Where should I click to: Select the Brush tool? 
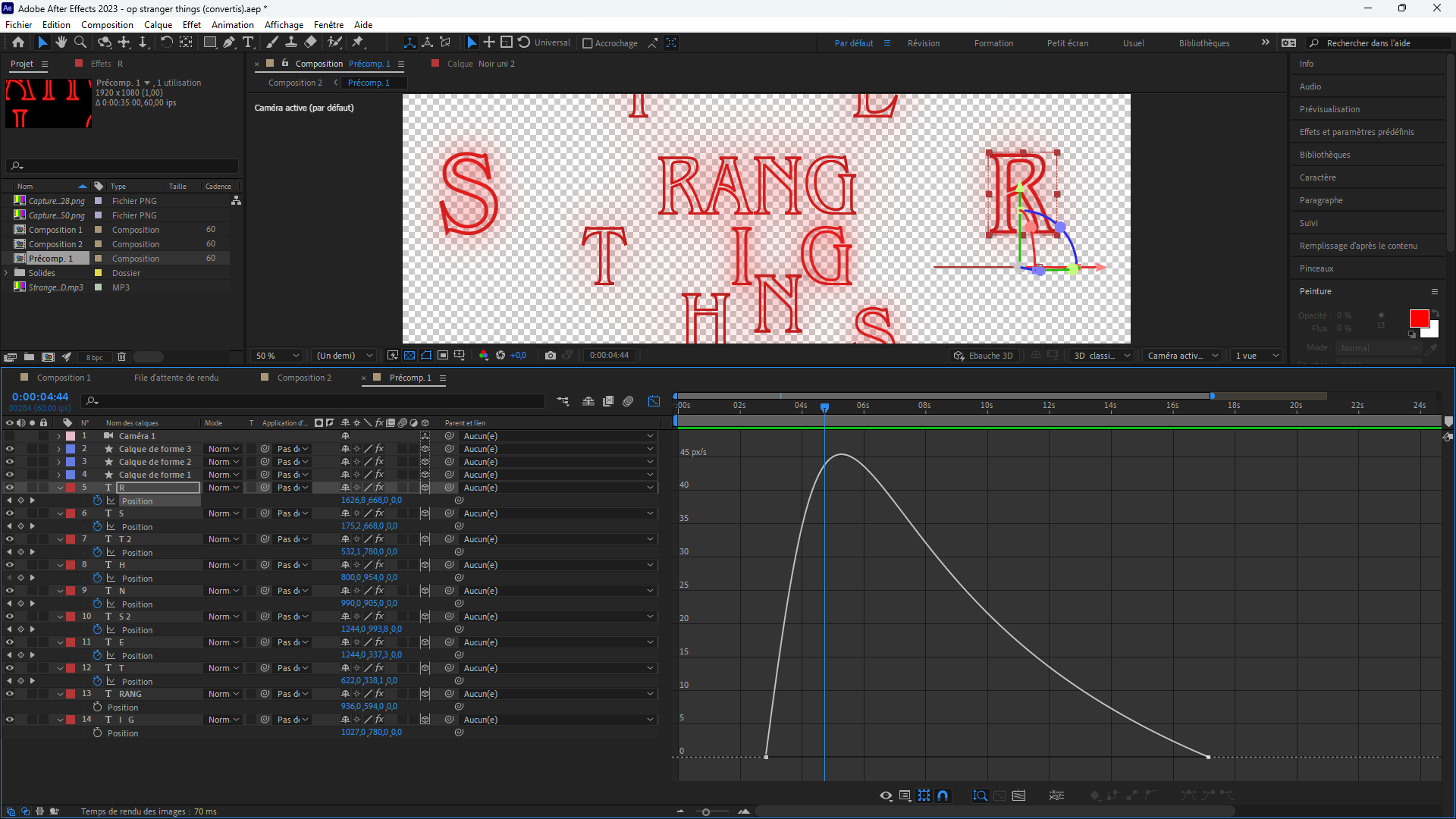pyautogui.click(x=272, y=42)
